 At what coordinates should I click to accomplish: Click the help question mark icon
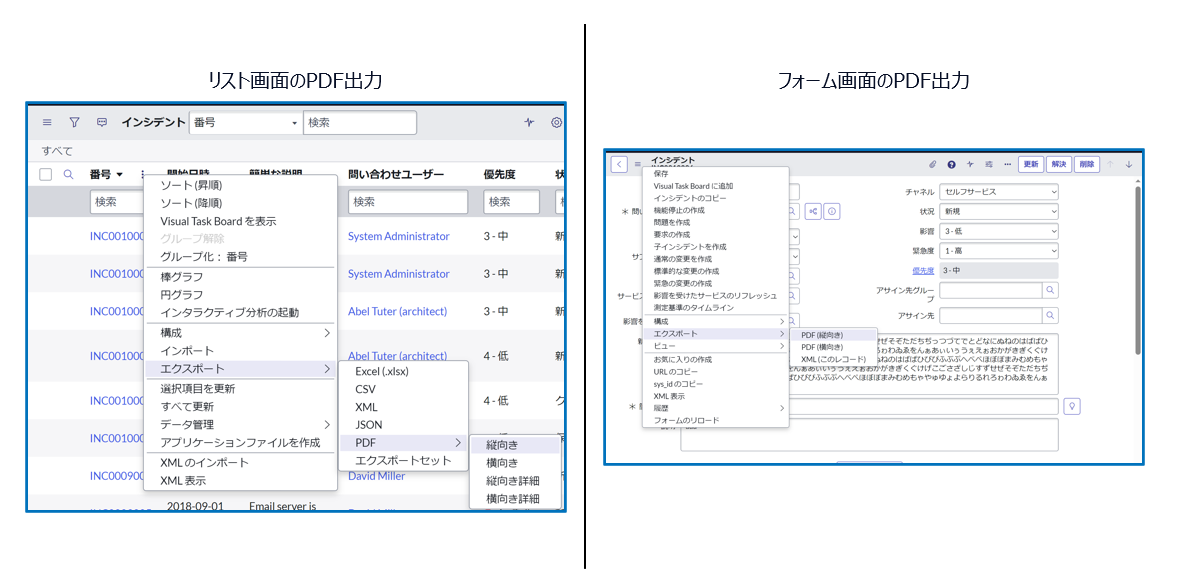pyautogui.click(x=952, y=164)
